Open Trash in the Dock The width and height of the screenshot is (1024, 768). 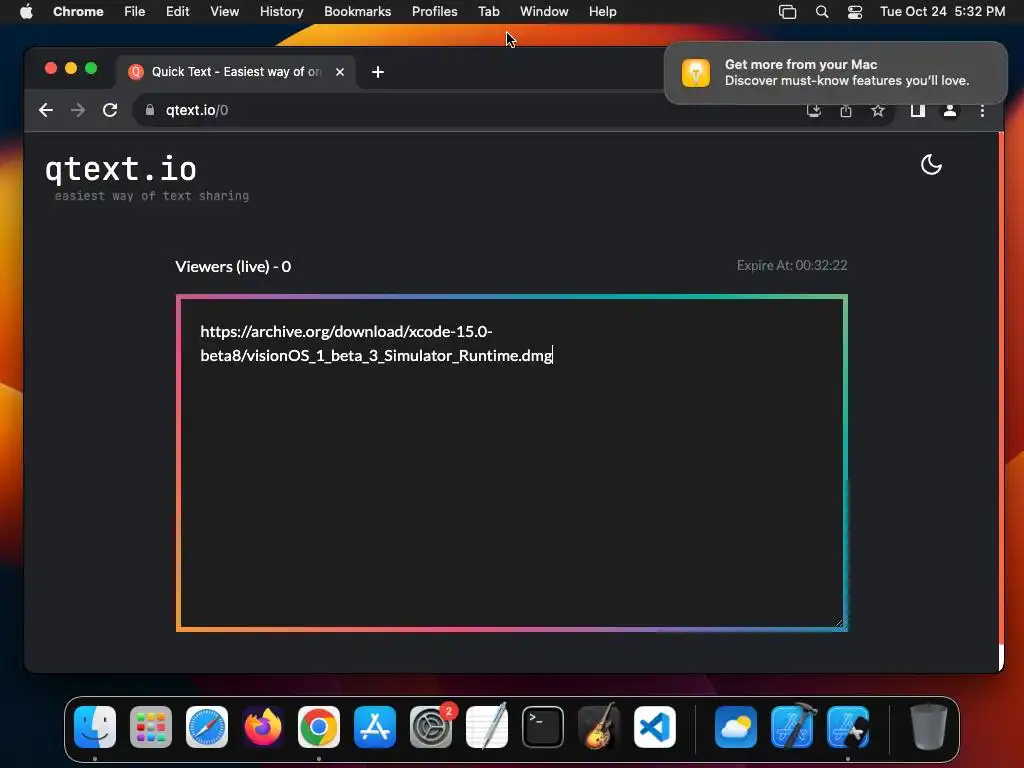point(929,726)
